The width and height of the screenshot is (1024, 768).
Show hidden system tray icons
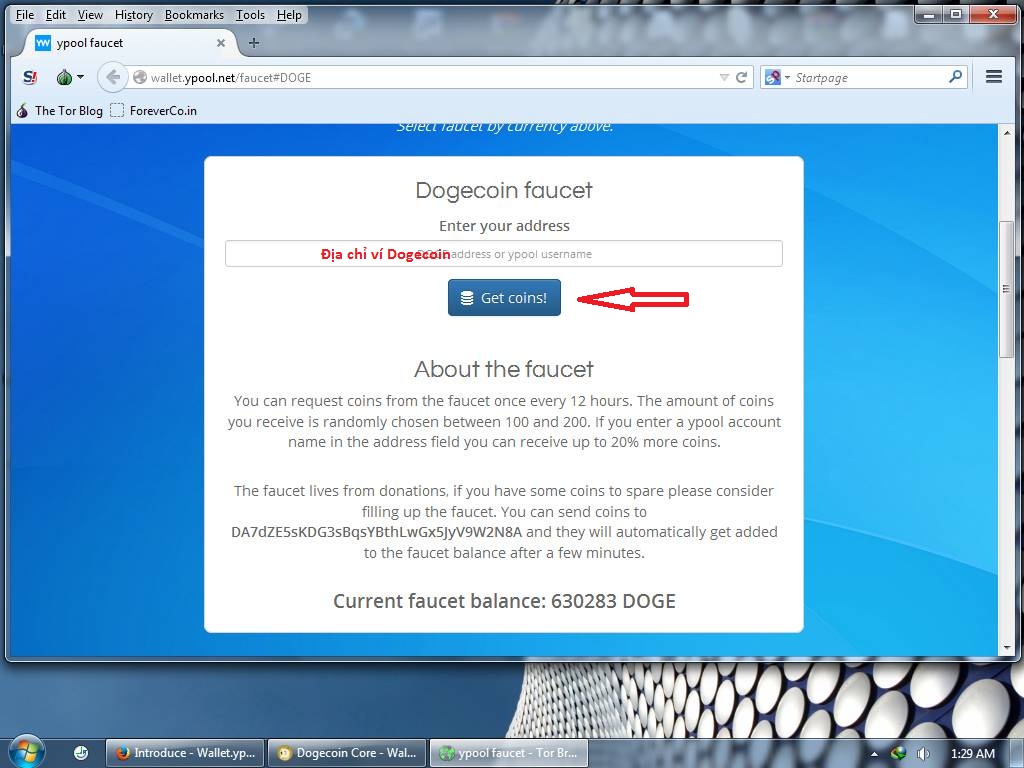point(874,754)
